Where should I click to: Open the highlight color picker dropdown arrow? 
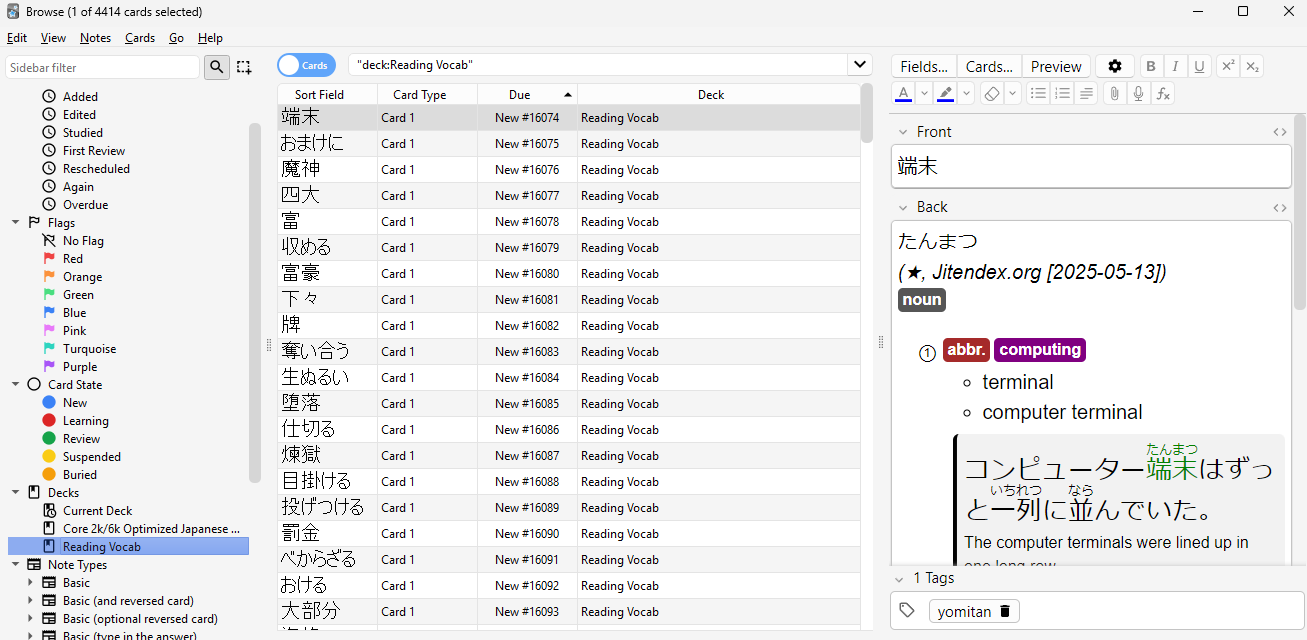pyautogui.click(x=967, y=93)
